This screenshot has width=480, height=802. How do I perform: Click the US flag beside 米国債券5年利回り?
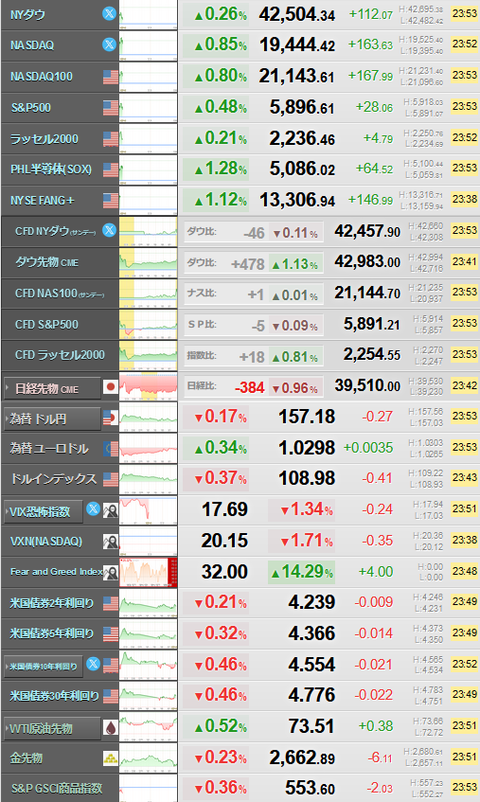(x=111, y=634)
